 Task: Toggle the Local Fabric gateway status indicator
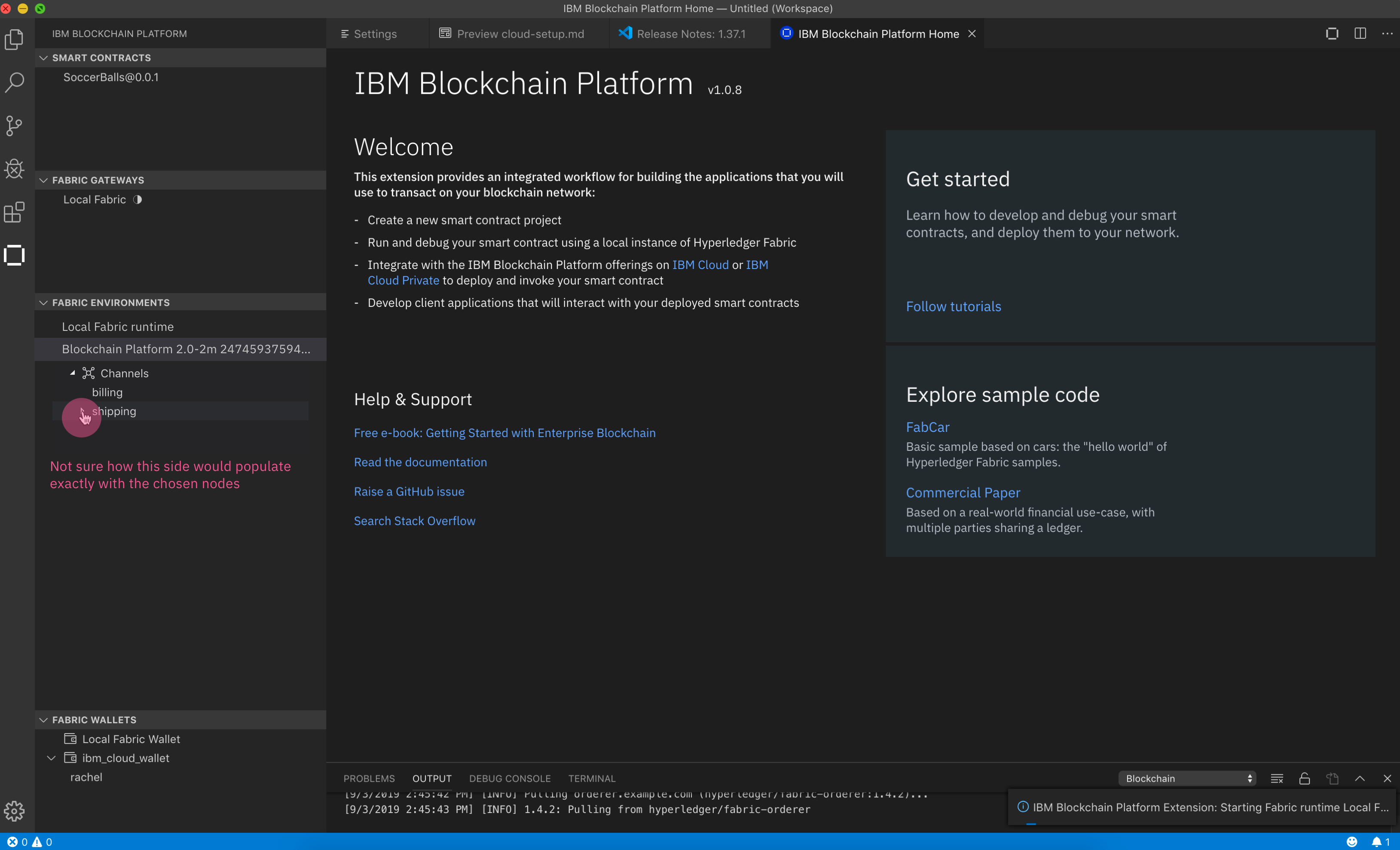click(x=138, y=199)
